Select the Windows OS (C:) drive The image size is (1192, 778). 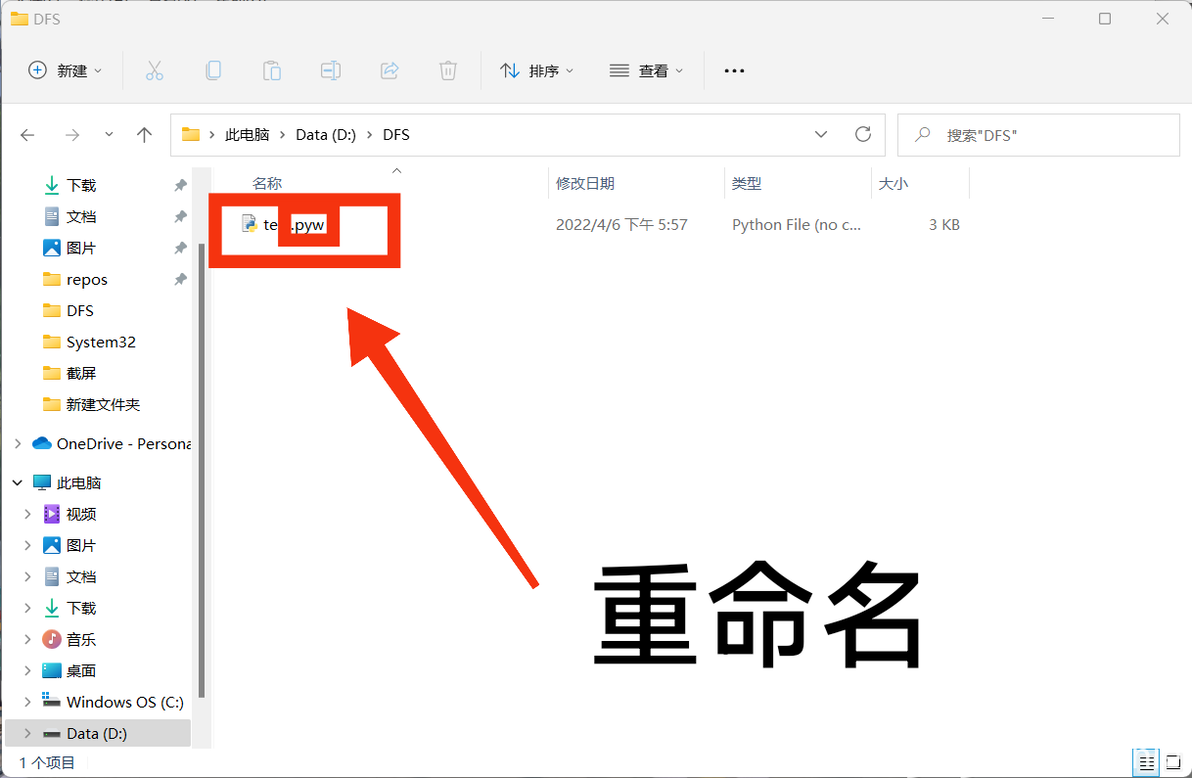coord(125,701)
